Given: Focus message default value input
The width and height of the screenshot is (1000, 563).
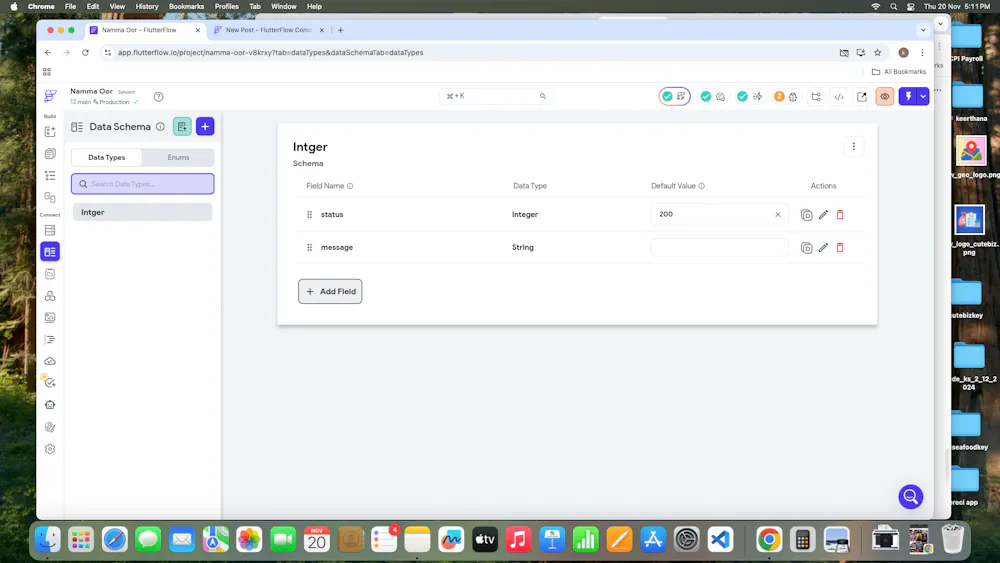Looking at the screenshot, I should tap(719, 247).
